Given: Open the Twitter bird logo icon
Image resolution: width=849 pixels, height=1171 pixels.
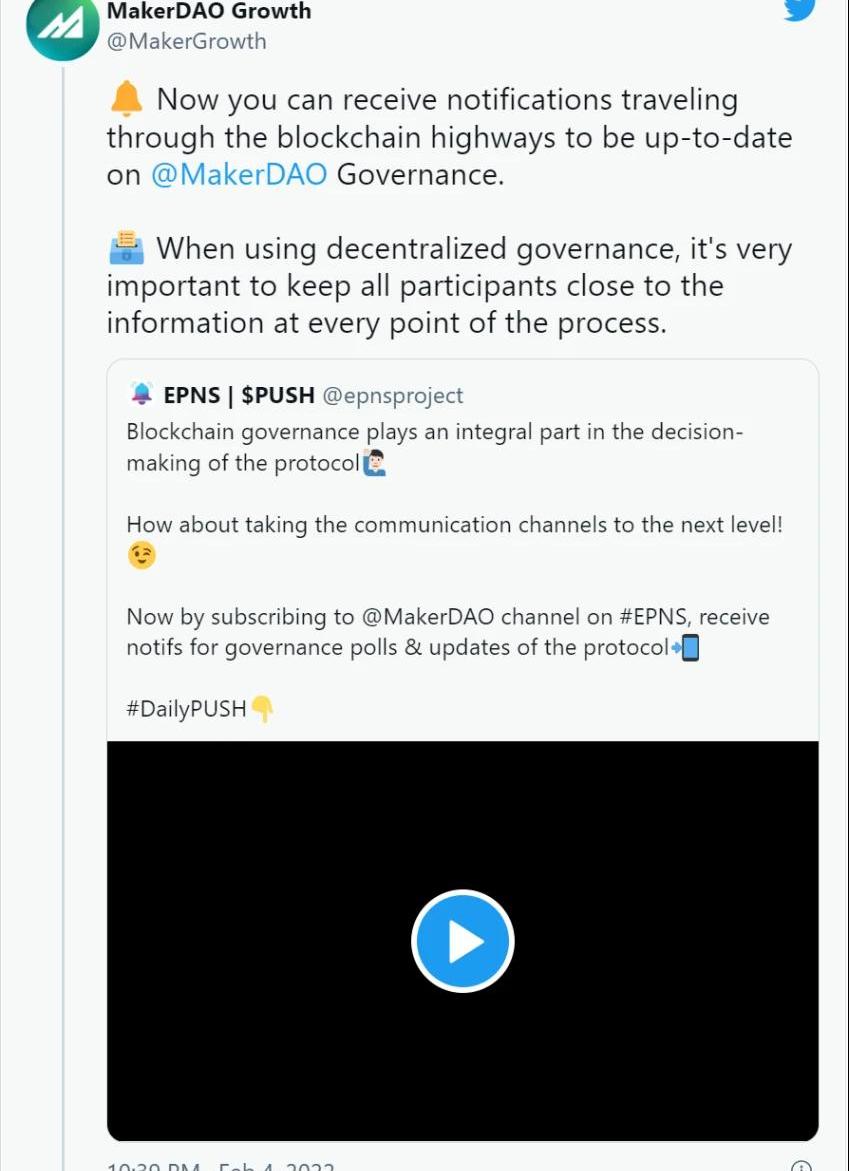Looking at the screenshot, I should click(x=799, y=9).
